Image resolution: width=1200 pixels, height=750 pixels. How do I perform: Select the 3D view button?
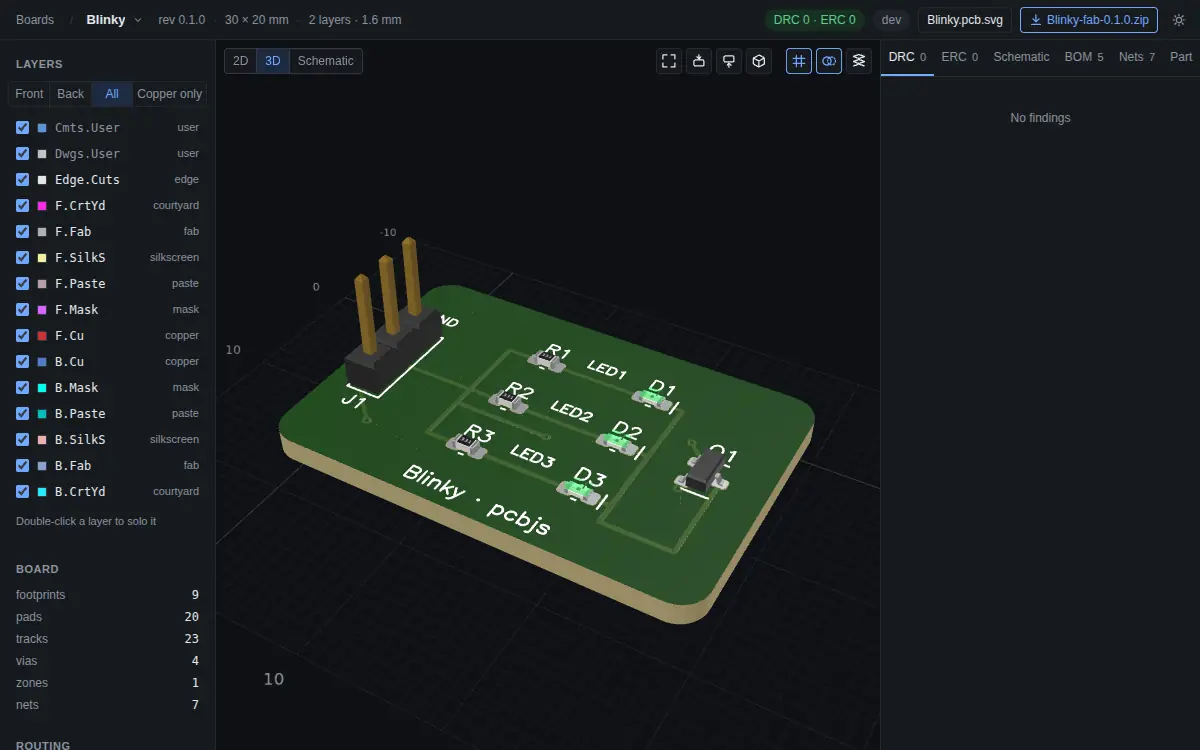273,61
